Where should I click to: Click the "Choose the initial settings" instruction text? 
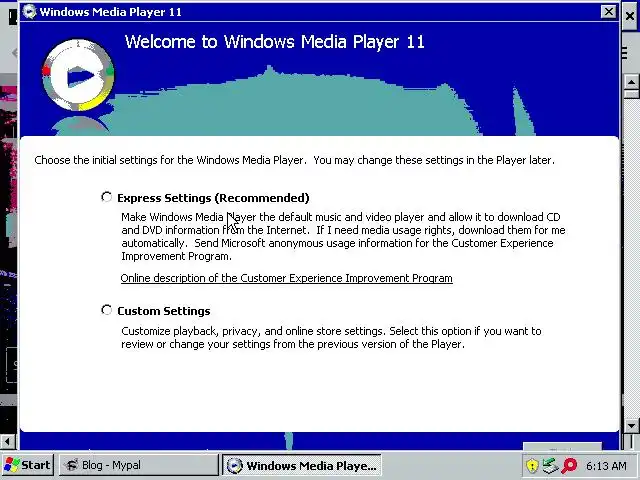pos(294,160)
